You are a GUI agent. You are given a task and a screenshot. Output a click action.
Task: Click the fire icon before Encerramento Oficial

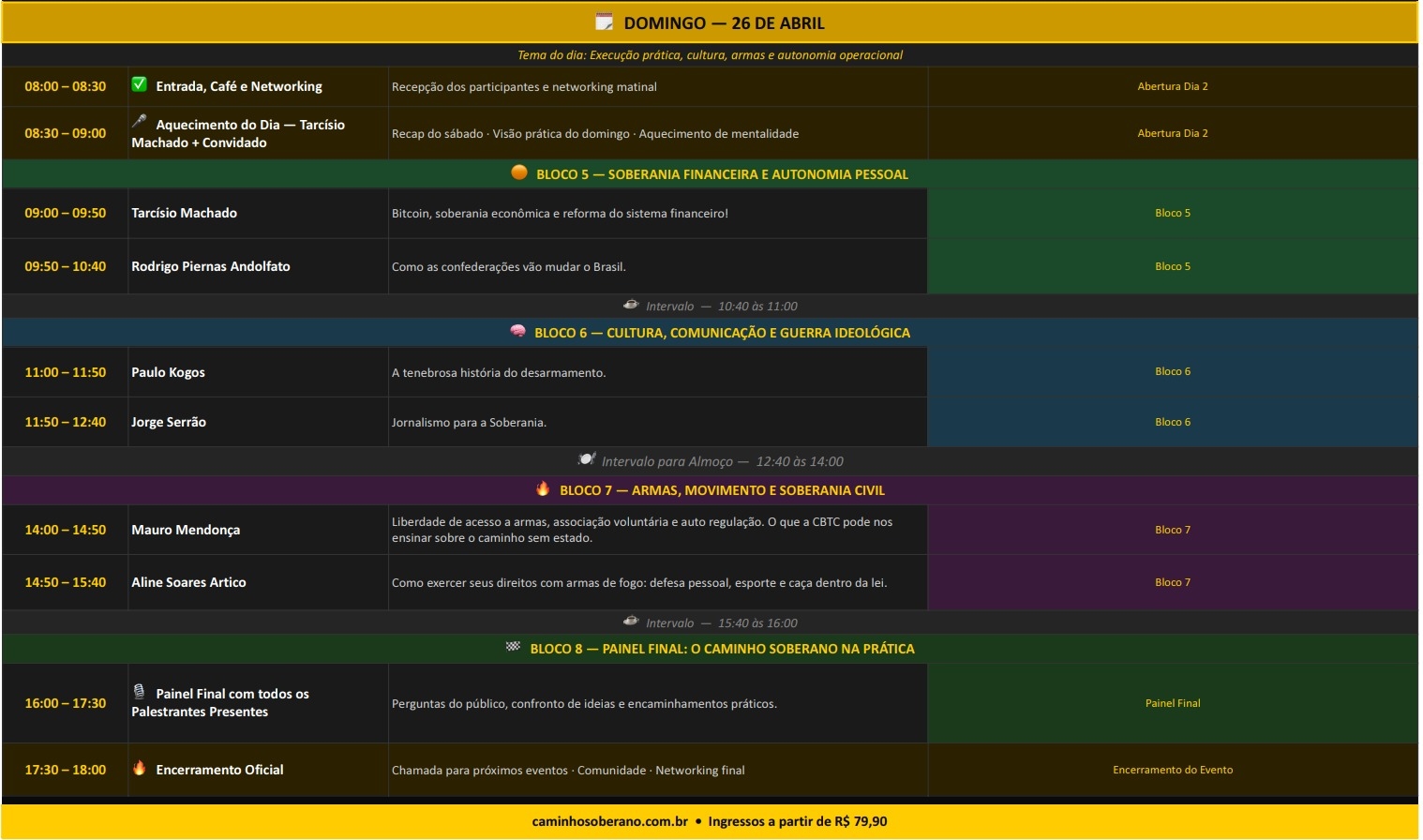pos(139,768)
